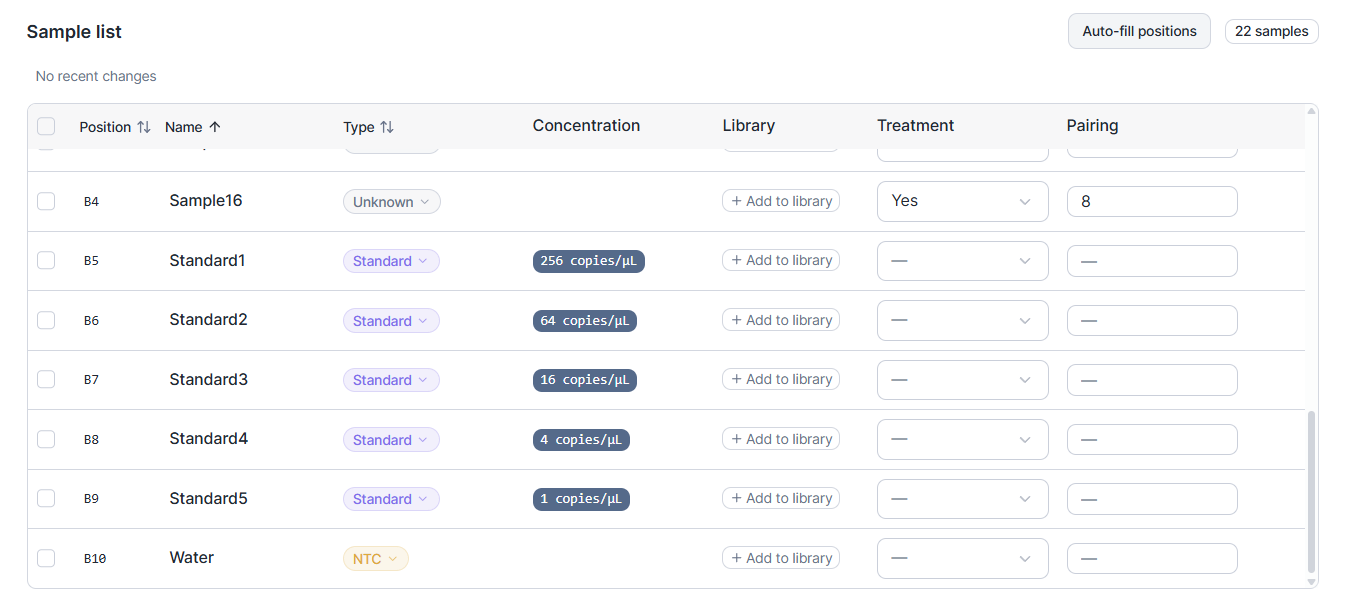Screen dimensions: 1349x609
Task: Click the scrollbar up arrow
Action: tap(1311, 111)
